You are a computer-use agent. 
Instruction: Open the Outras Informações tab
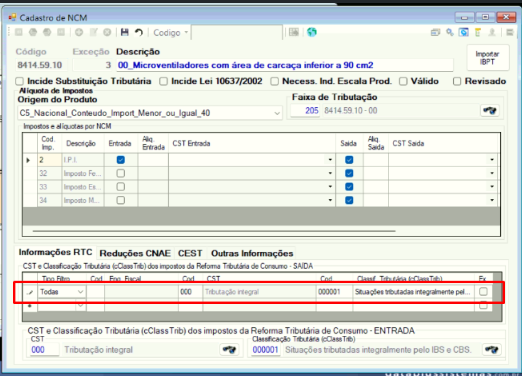click(252, 253)
